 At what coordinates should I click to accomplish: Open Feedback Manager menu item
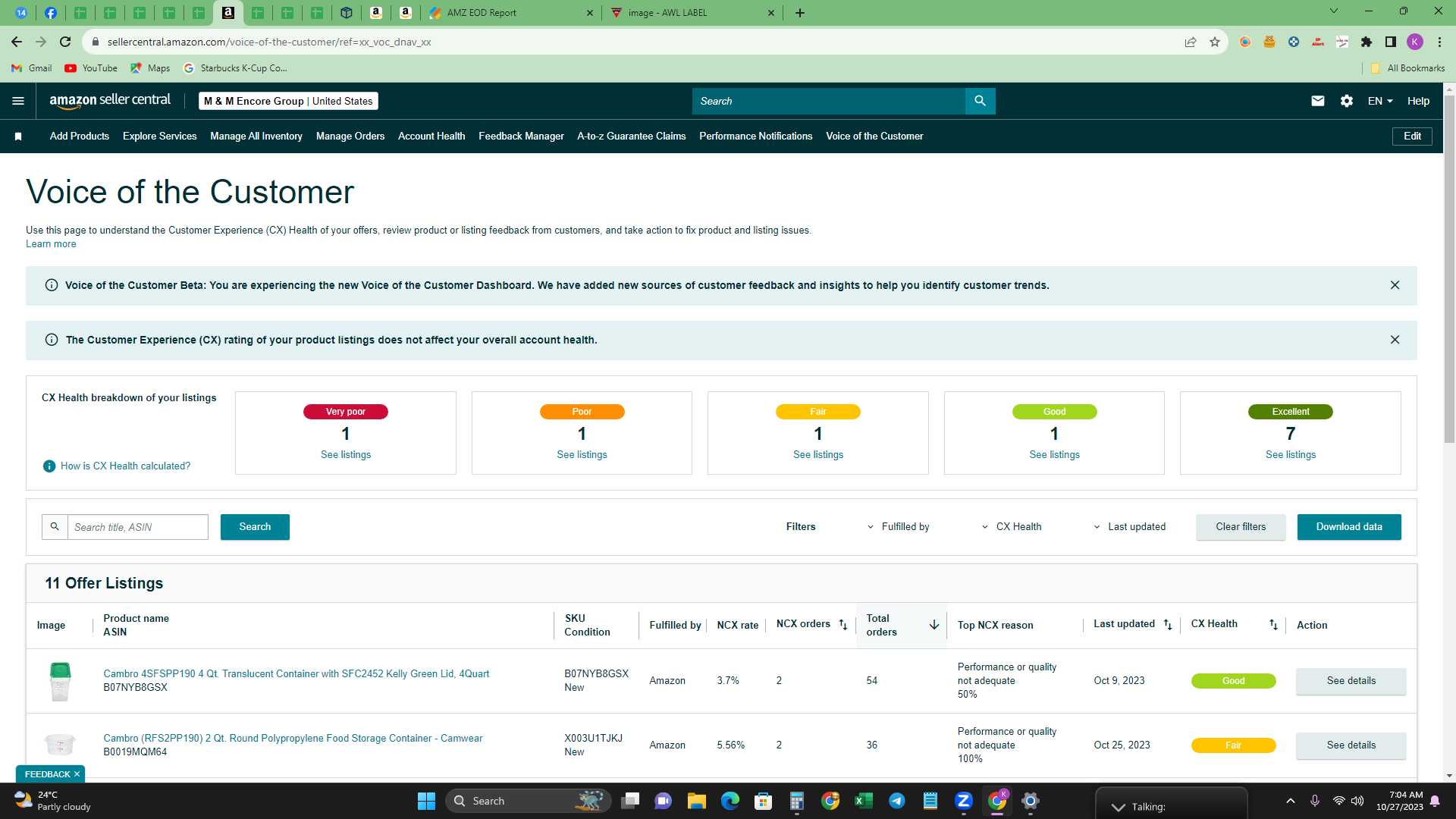(x=521, y=136)
